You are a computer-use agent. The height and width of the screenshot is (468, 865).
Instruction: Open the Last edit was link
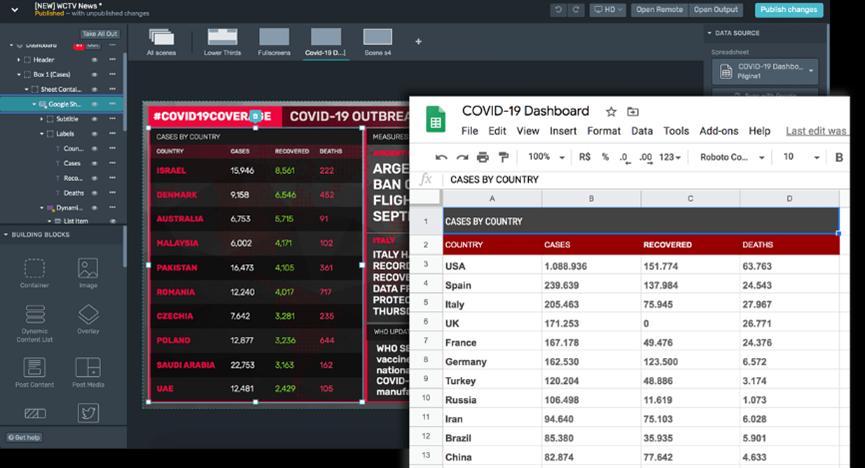816,131
